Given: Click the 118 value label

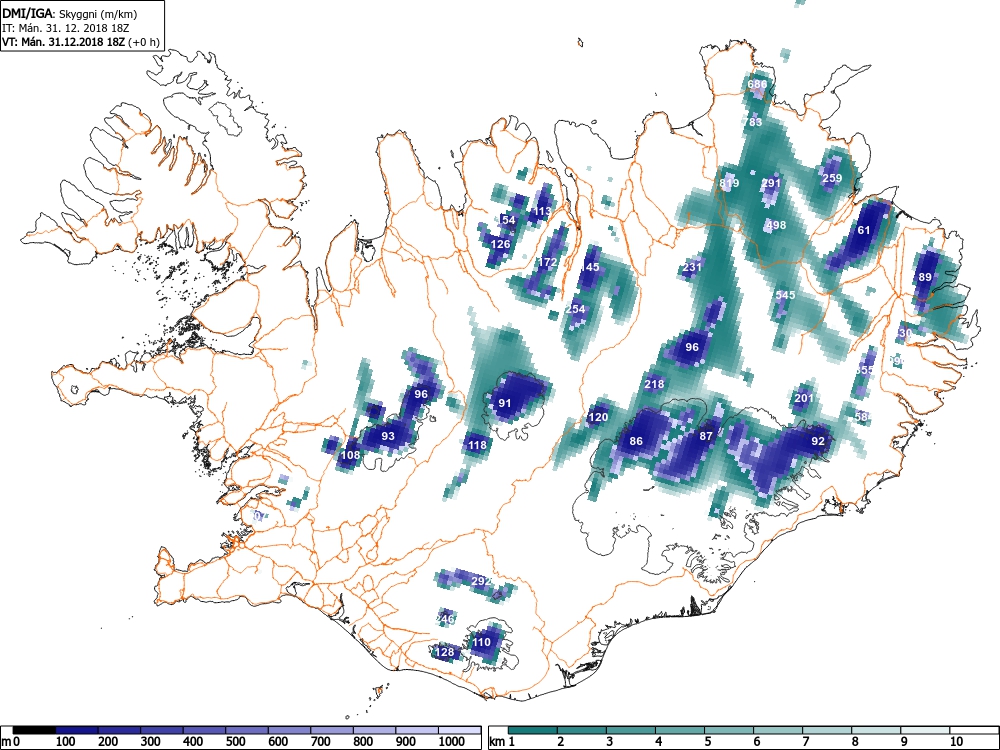Looking at the screenshot, I should click(477, 445).
